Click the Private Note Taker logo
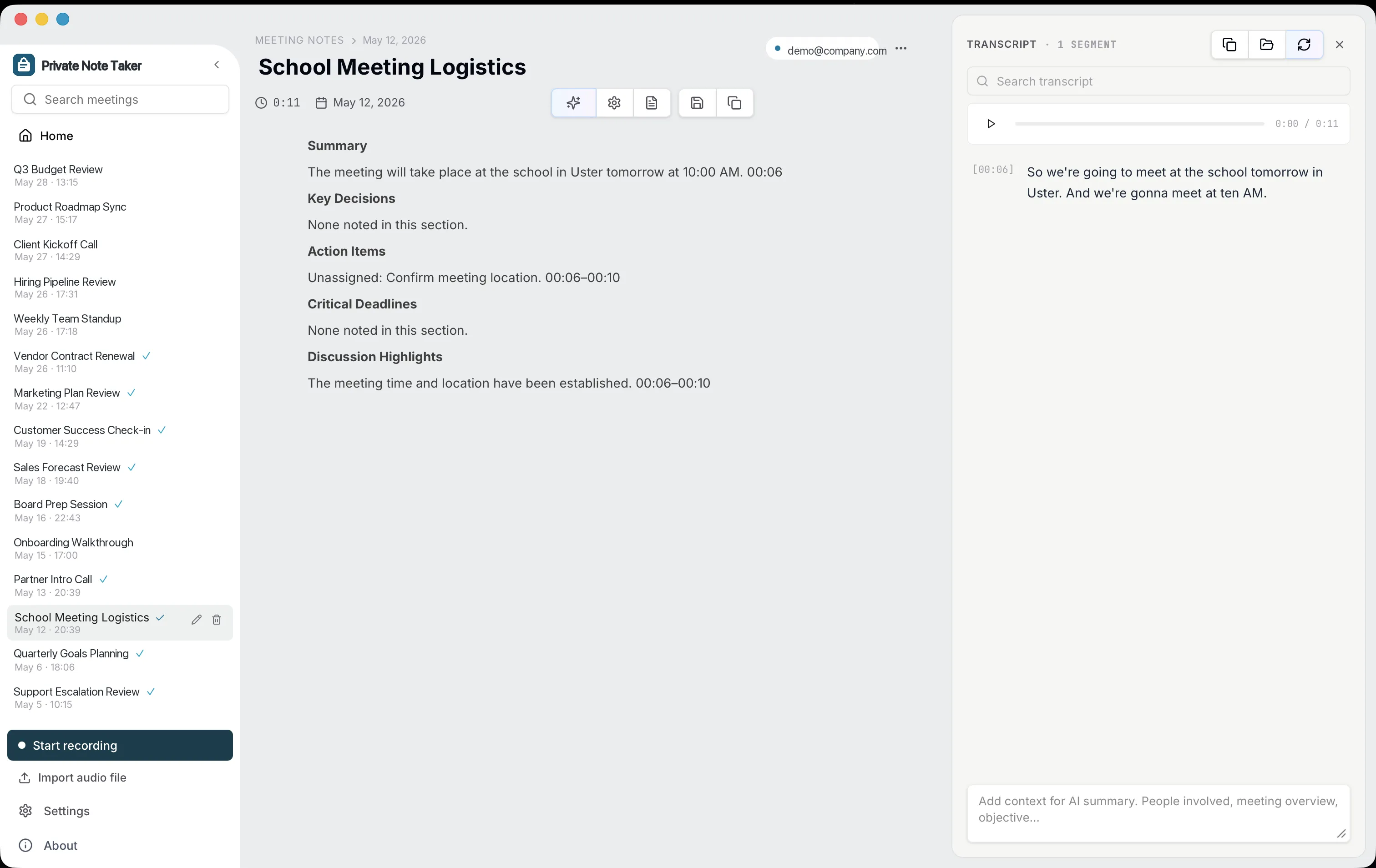The width and height of the screenshot is (1376, 868). (x=24, y=65)
